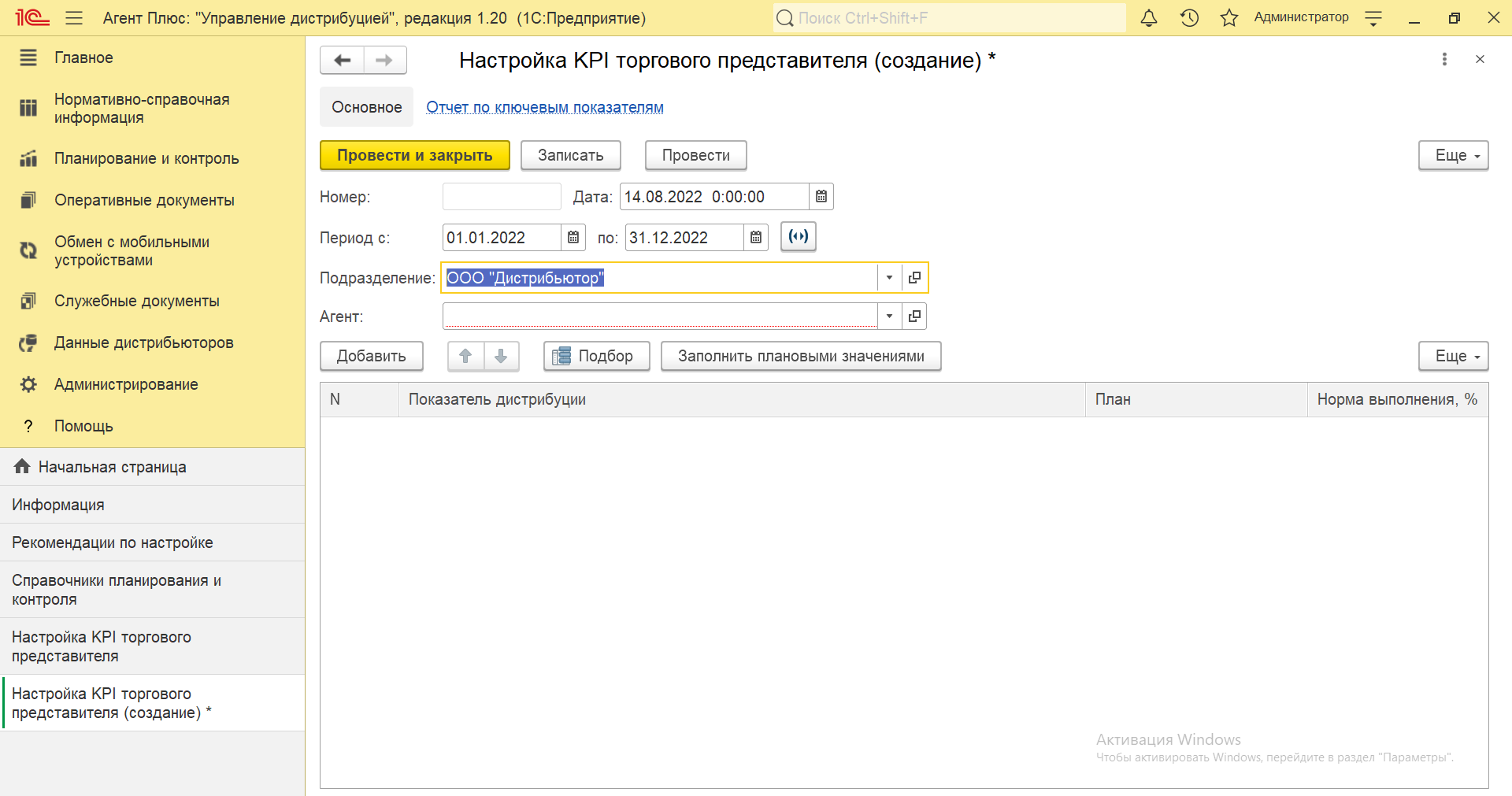The image size is (1512, 796).
Task: Click the empty Агент field
Action: coord(660,316)
